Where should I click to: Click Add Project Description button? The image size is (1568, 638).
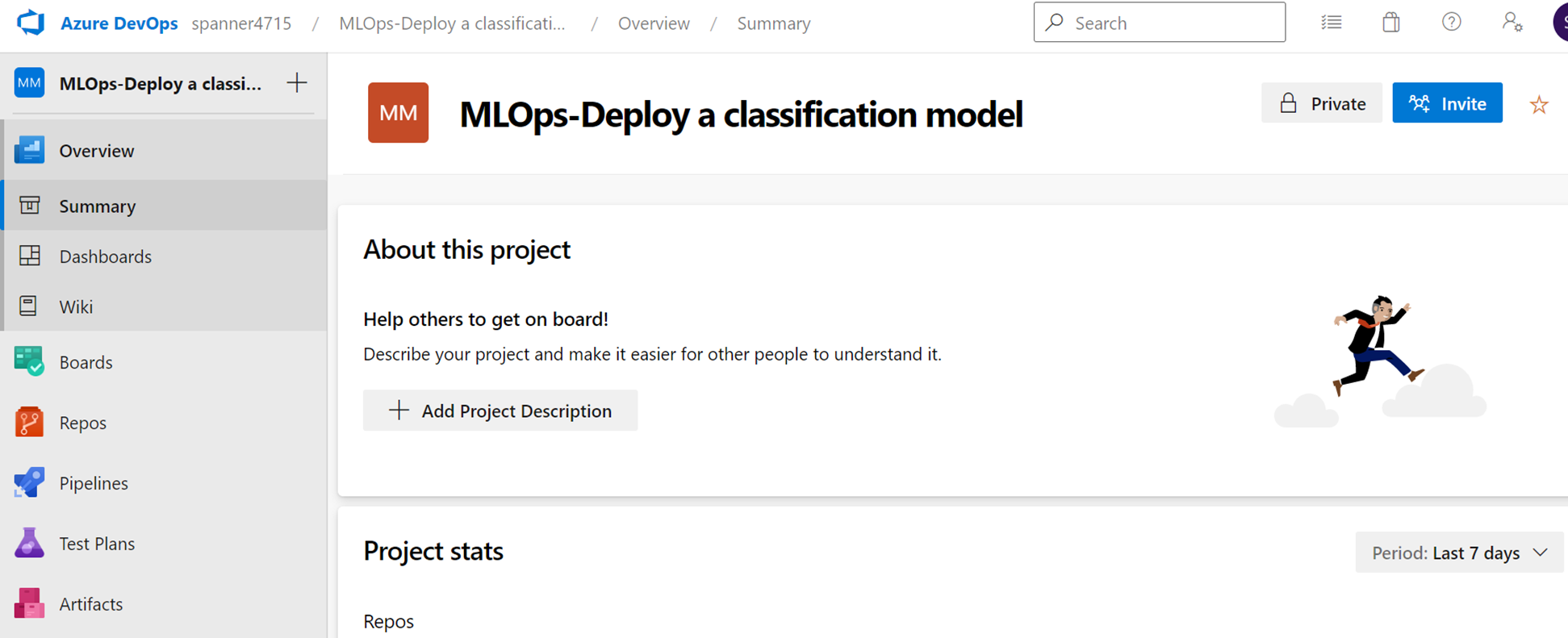500,411
